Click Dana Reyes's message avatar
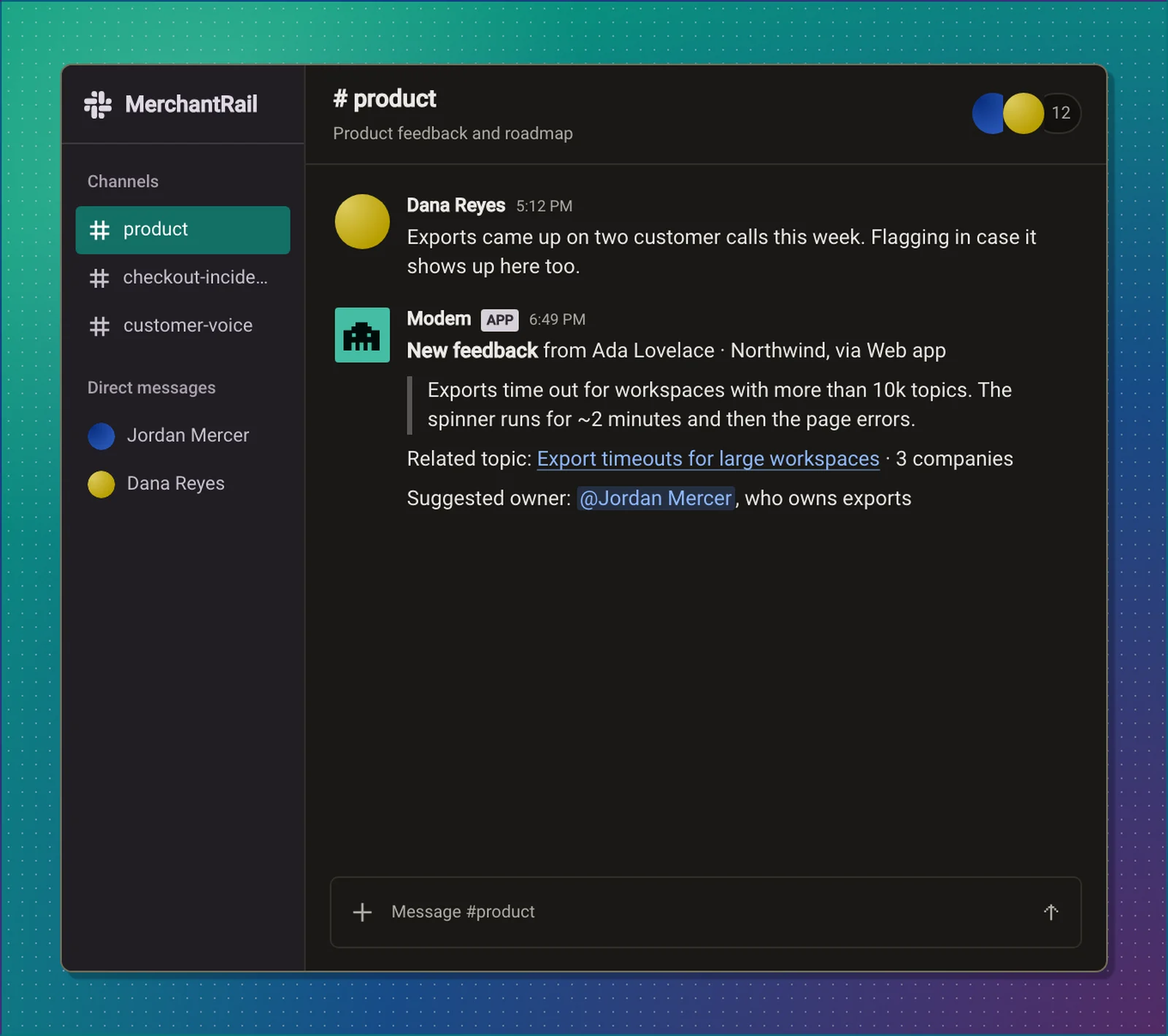Screen dimensions: 1168x1036 (362, 221)
